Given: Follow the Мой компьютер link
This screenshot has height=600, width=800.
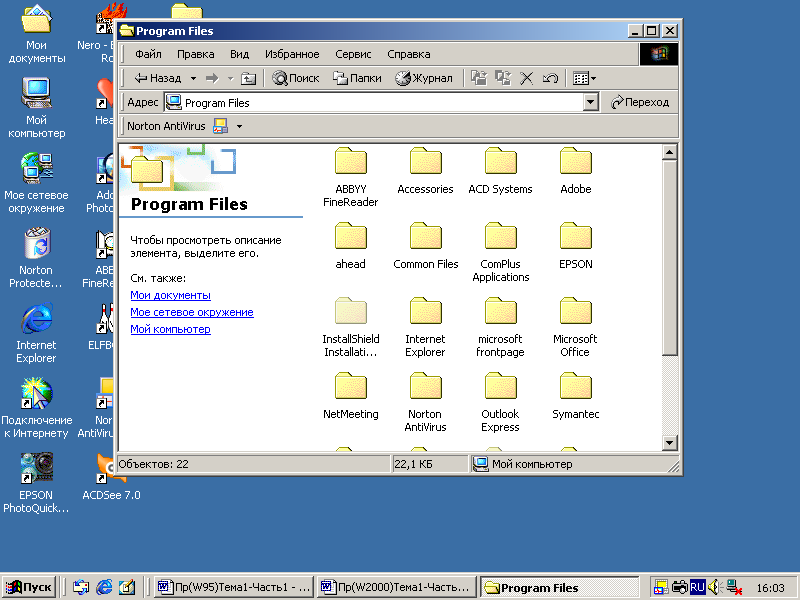Looking at the screenshot, I should point(170,329).
